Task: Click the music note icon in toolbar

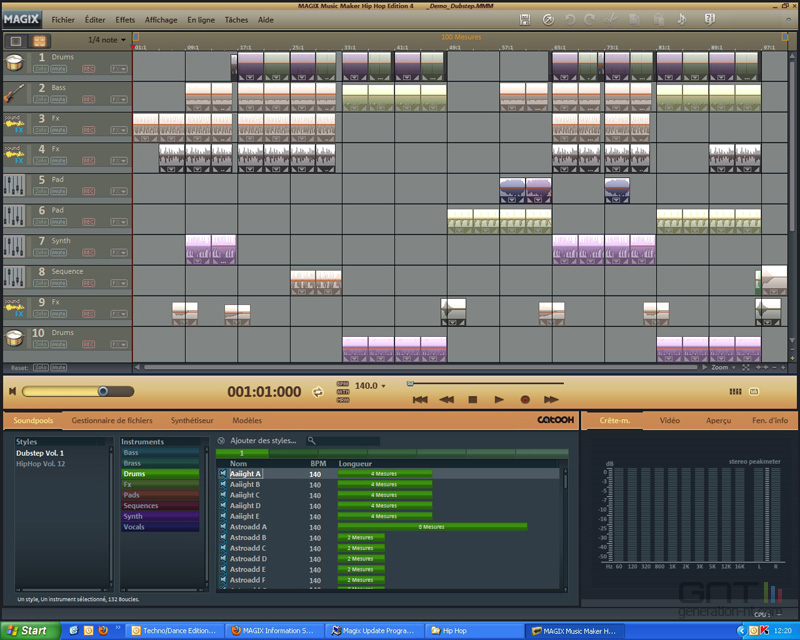Action: (x=682, y=20)
